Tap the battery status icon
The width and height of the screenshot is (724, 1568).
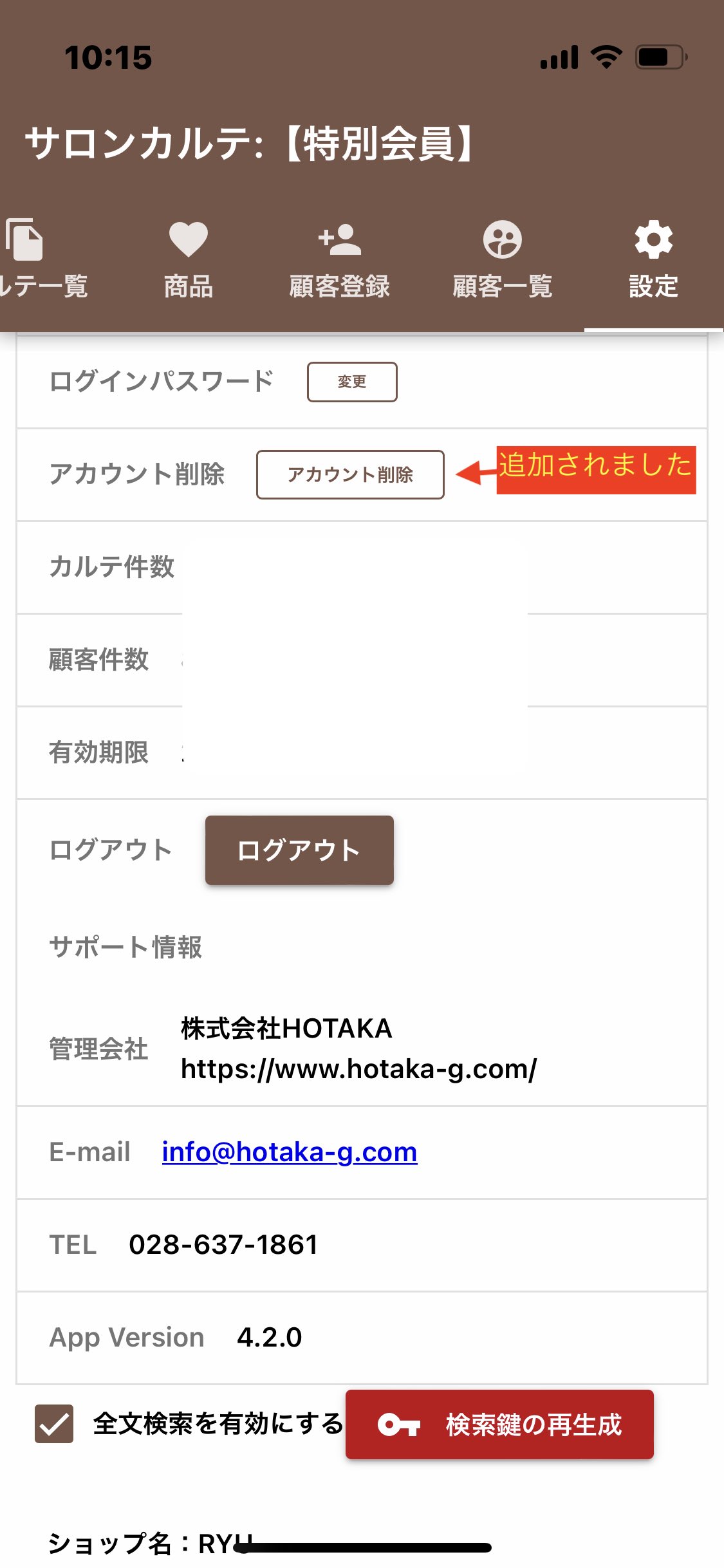click(662, 57)
